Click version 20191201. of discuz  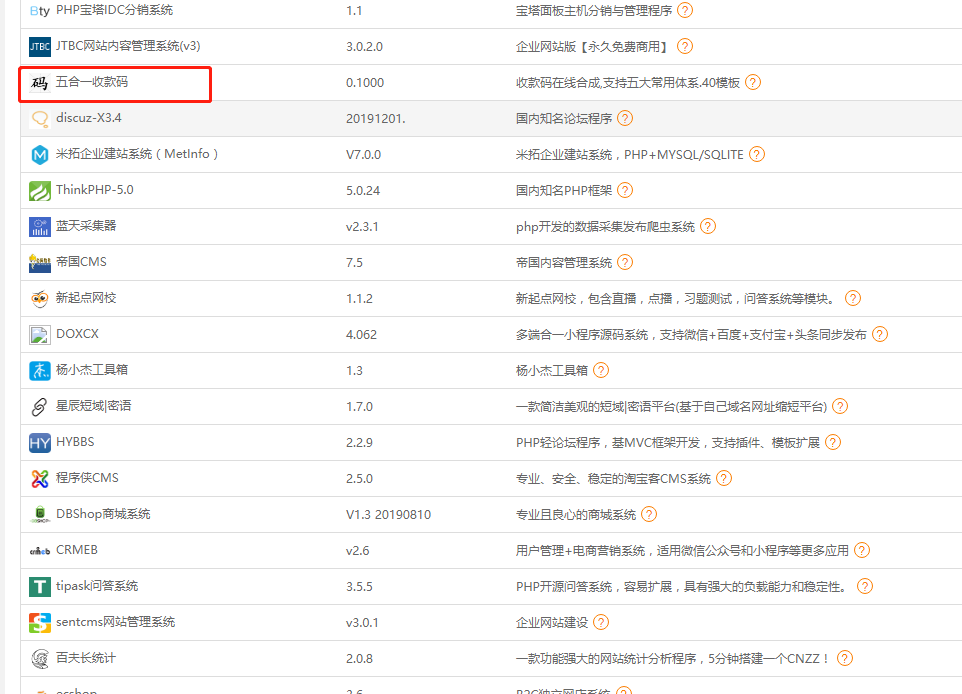pos(375,118)
